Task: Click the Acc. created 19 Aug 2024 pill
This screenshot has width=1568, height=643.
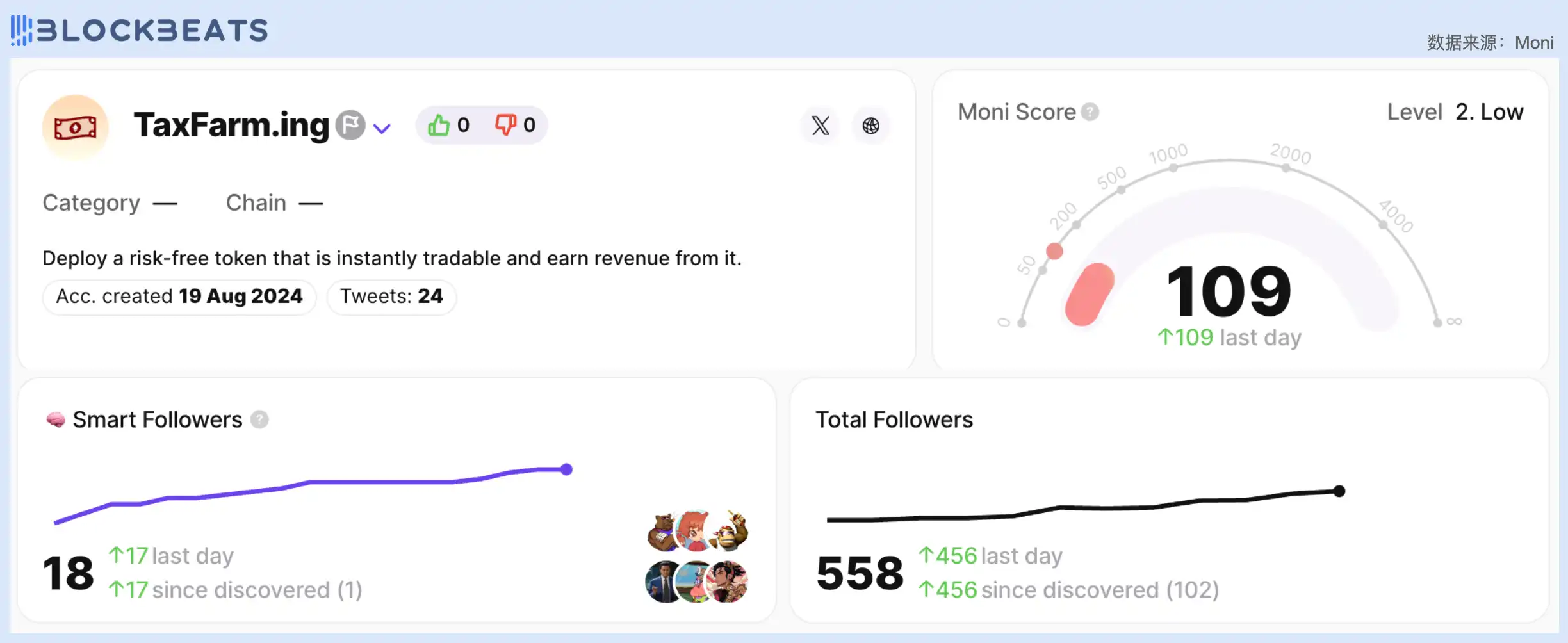Action: click(x=179, y=297)
